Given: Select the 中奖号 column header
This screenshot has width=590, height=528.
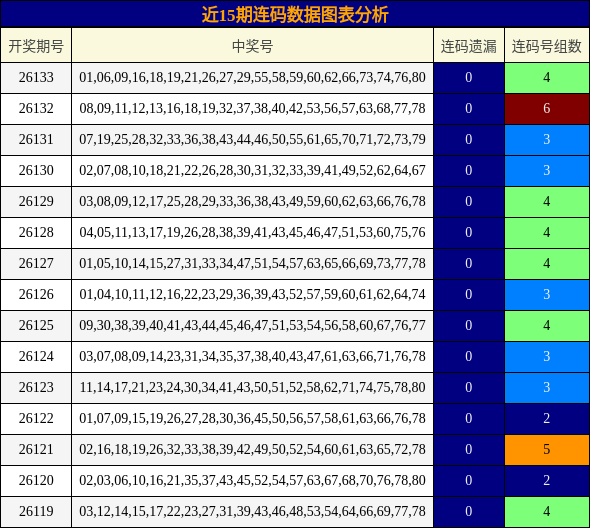Looking at the screenshot, I should tap(252, 46).
